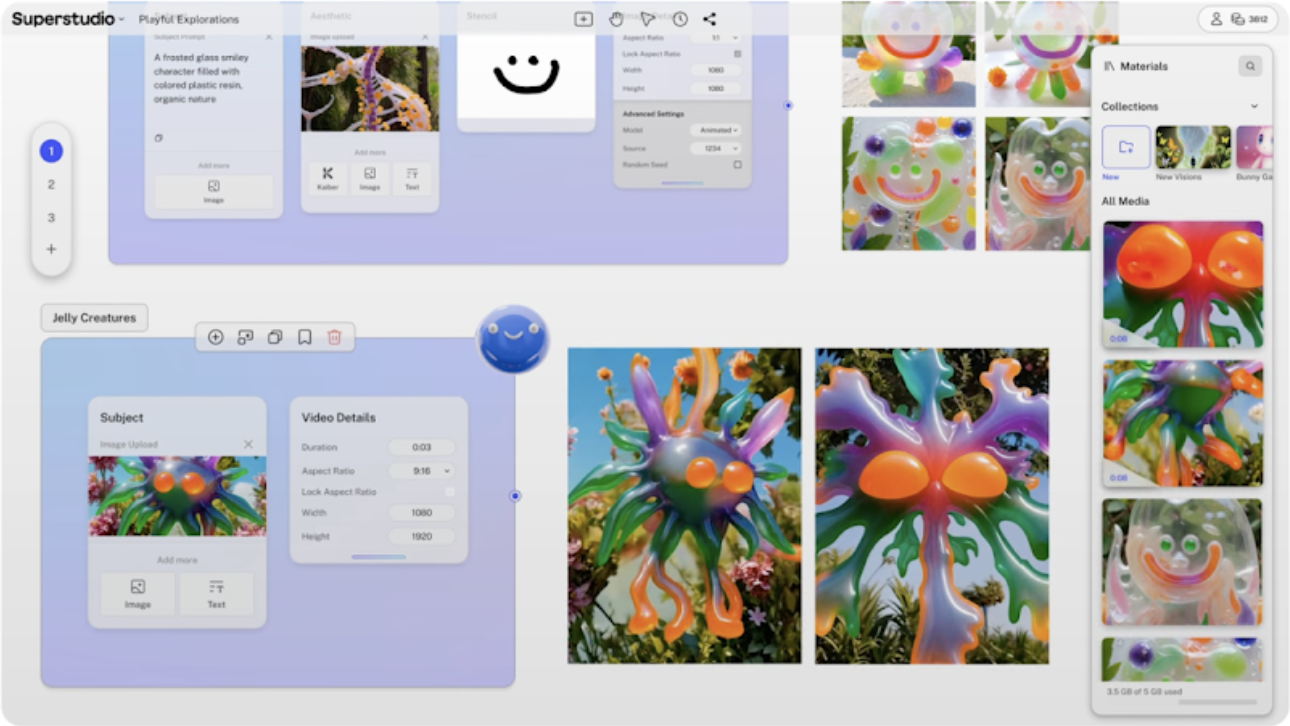Open the Model dropdown set to Animated
Viewport: 1290px width, 726px height.
(716, 130)
